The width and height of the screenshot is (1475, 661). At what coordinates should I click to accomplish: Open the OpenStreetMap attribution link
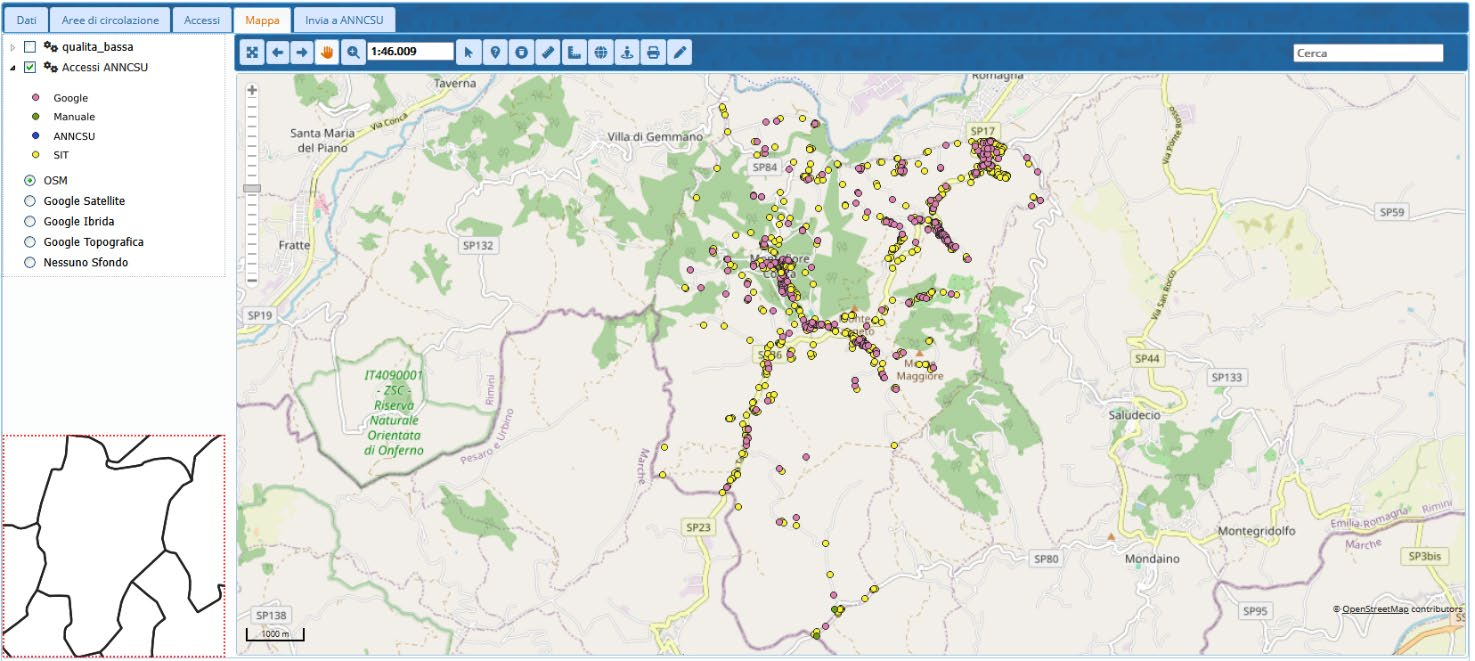(1374, 609)
